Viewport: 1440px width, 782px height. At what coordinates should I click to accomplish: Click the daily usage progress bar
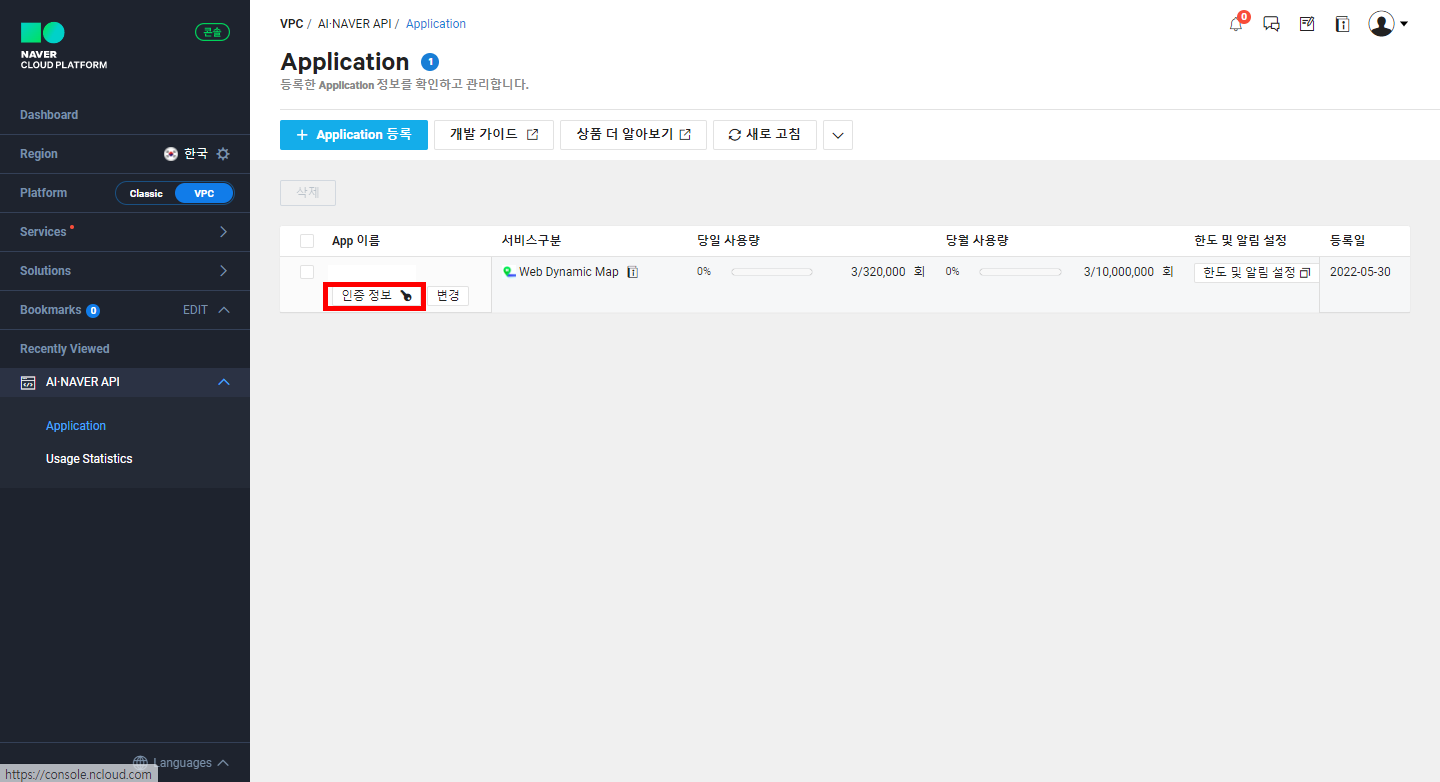point(772,272)
